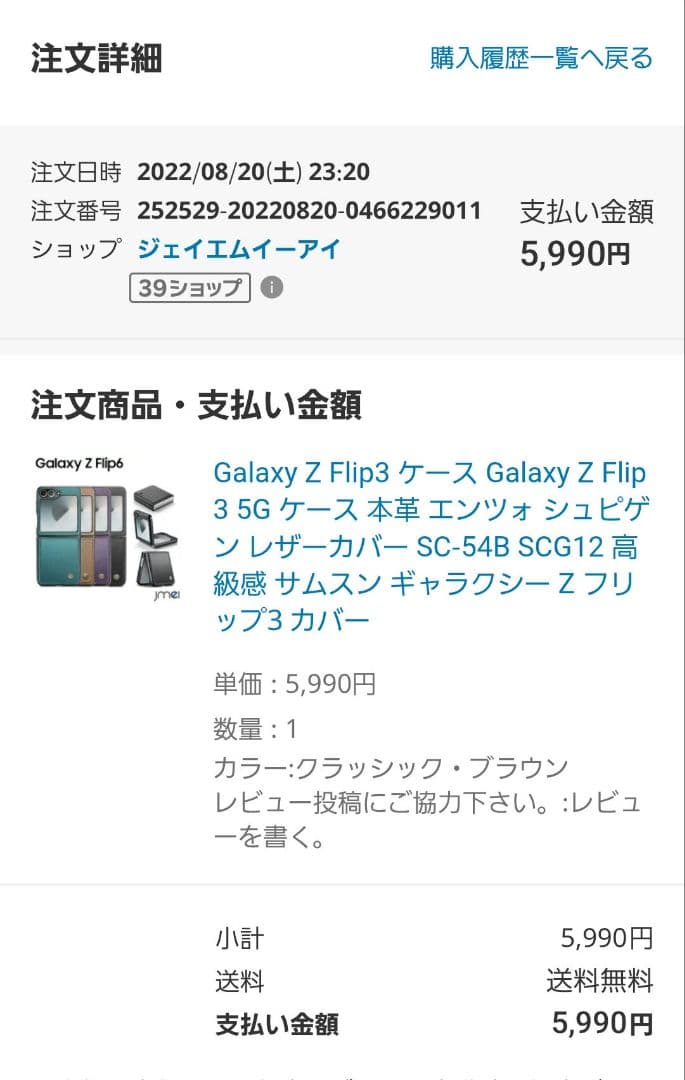Open the ジェイエムイーアイ shop page
685x1080 pixels.
(x=239, y=249)
